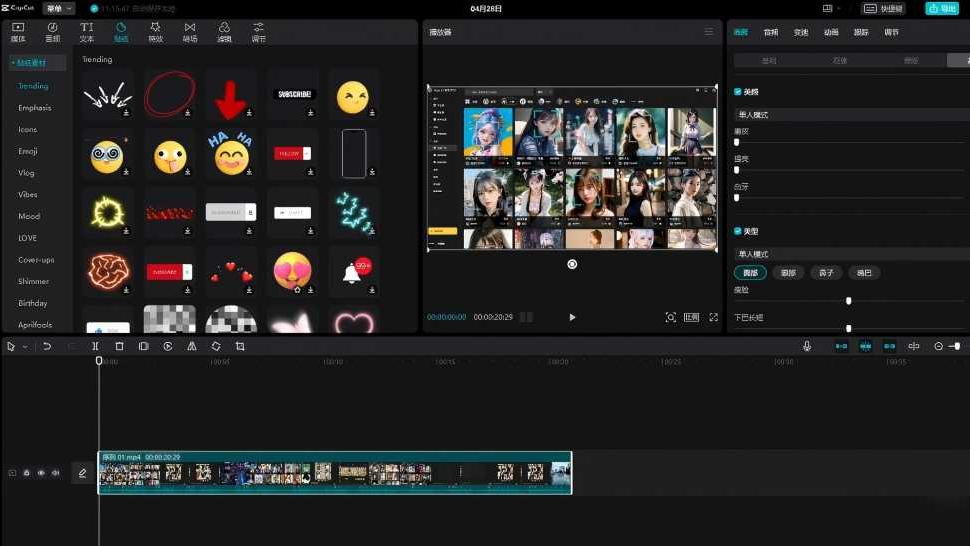This screenshot has height=546, width=970.
Task: Open the Filters (滤镜) panel icon
Action: click(224, 32)
